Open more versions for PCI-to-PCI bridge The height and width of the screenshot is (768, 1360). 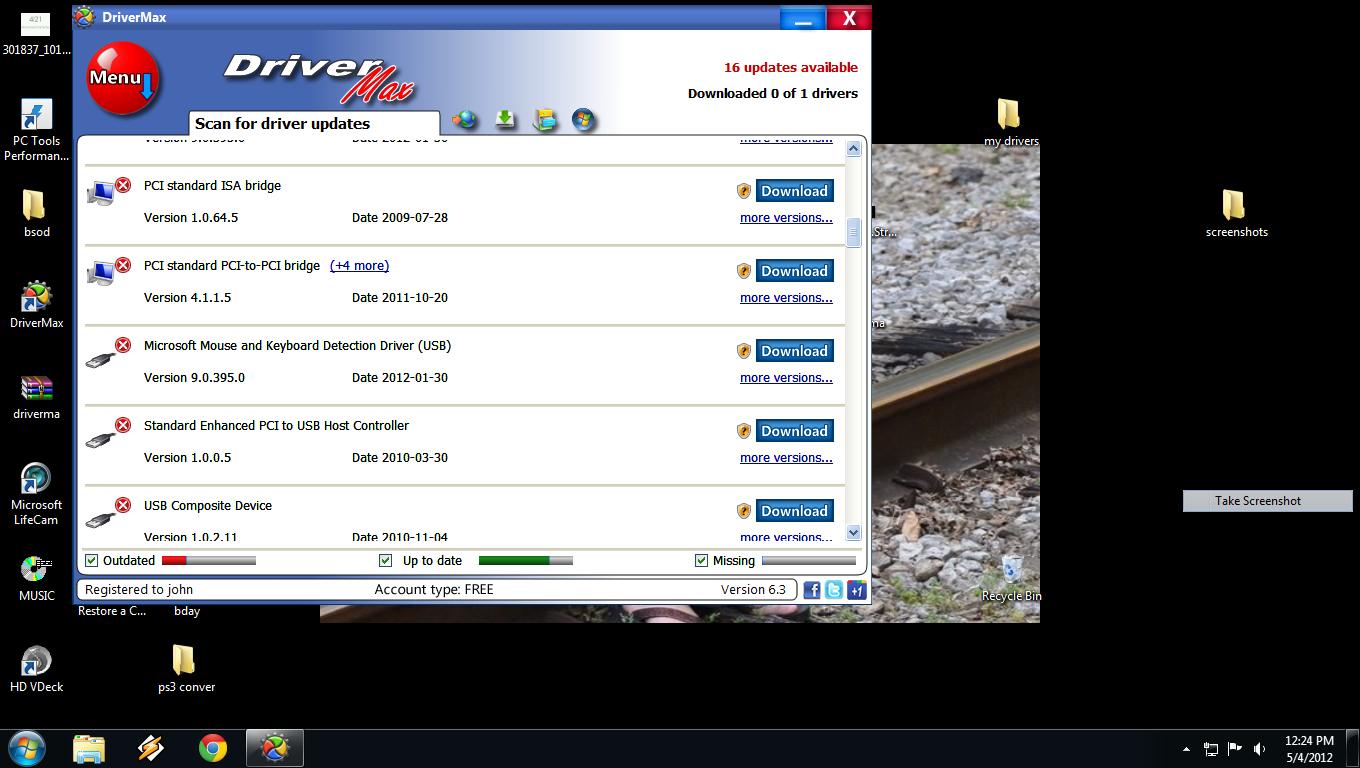[786, 298]
